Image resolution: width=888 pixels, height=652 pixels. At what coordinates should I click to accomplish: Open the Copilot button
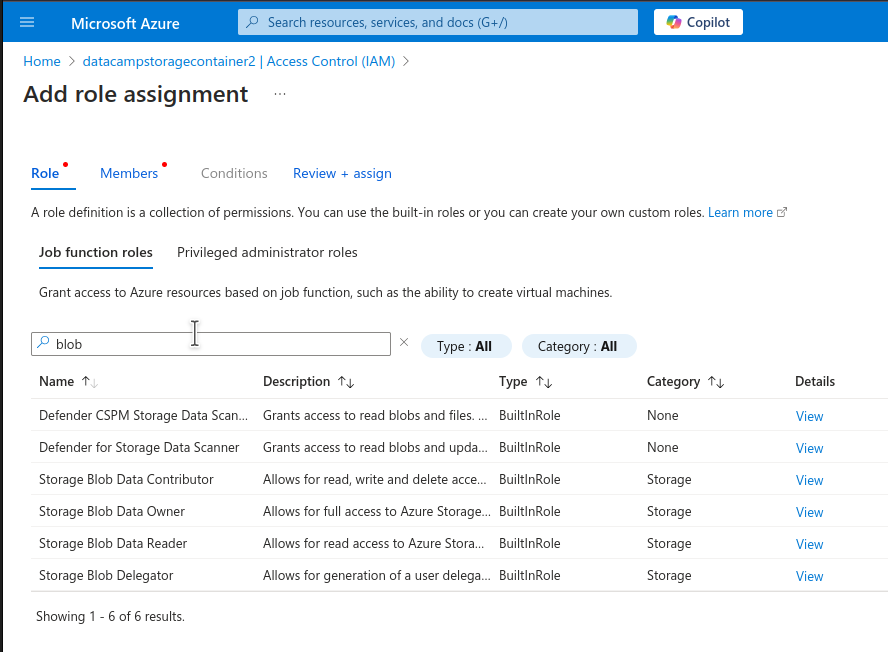pos(698,22)
